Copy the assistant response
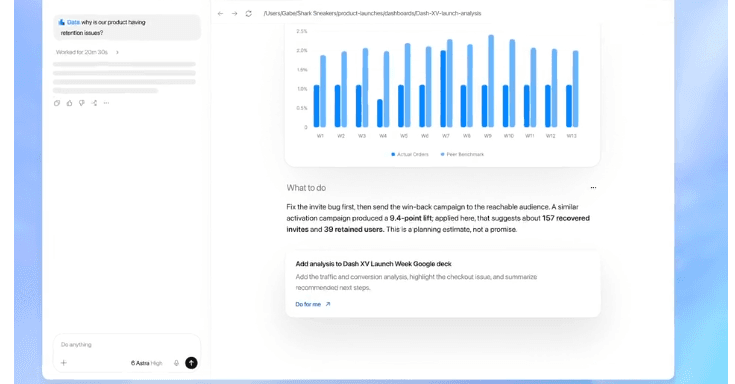This screenshot has height=384, width=735. [57, 103]
